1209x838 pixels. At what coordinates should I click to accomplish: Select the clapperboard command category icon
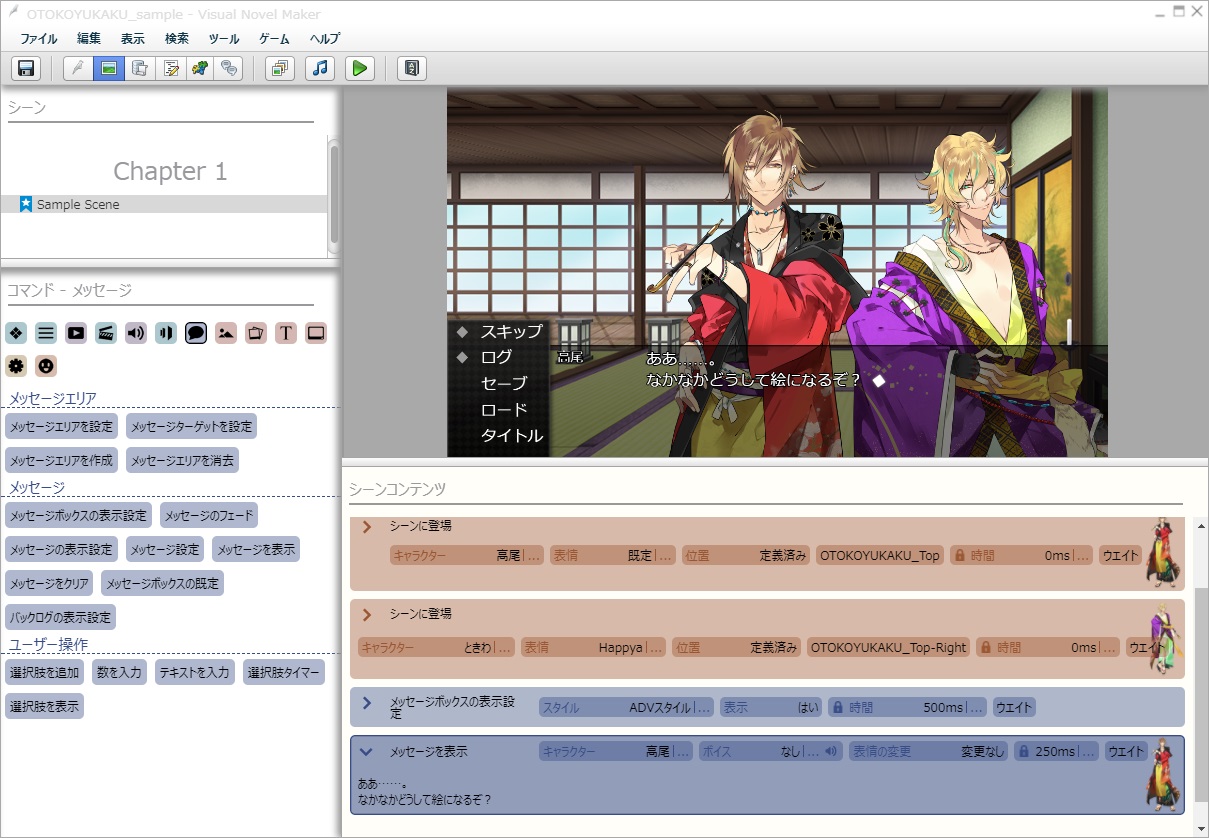106,333
